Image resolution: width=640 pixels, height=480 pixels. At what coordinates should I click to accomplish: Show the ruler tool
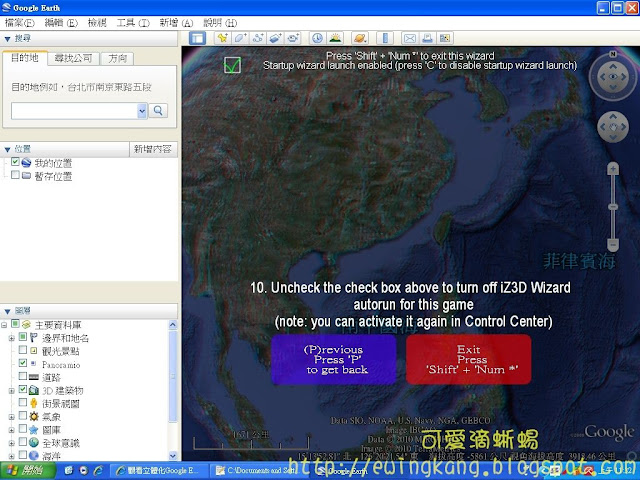tap(385, 38)
